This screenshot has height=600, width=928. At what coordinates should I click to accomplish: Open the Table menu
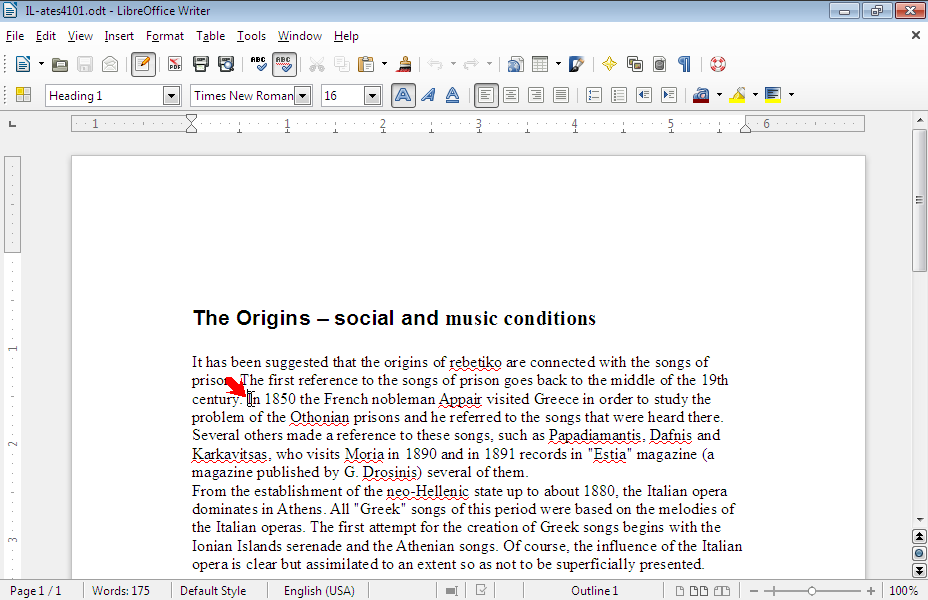click(211, 36)
